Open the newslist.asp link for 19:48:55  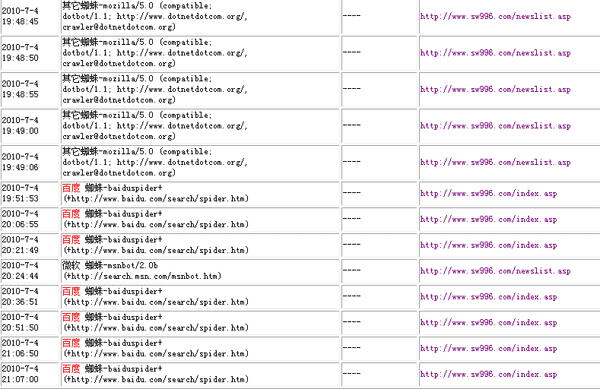[495, 89]
